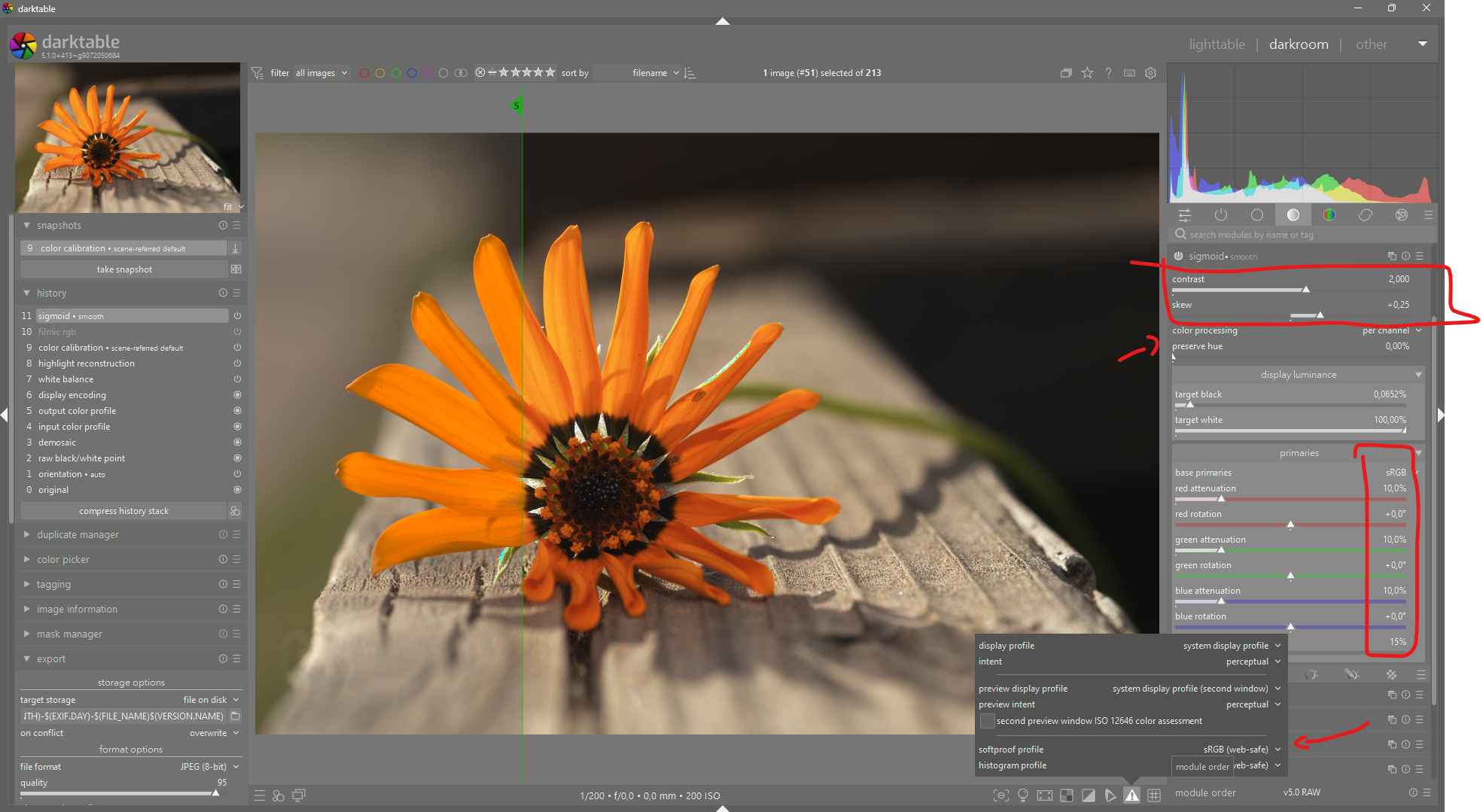Open global preferences gear icon

[1150, 73]
